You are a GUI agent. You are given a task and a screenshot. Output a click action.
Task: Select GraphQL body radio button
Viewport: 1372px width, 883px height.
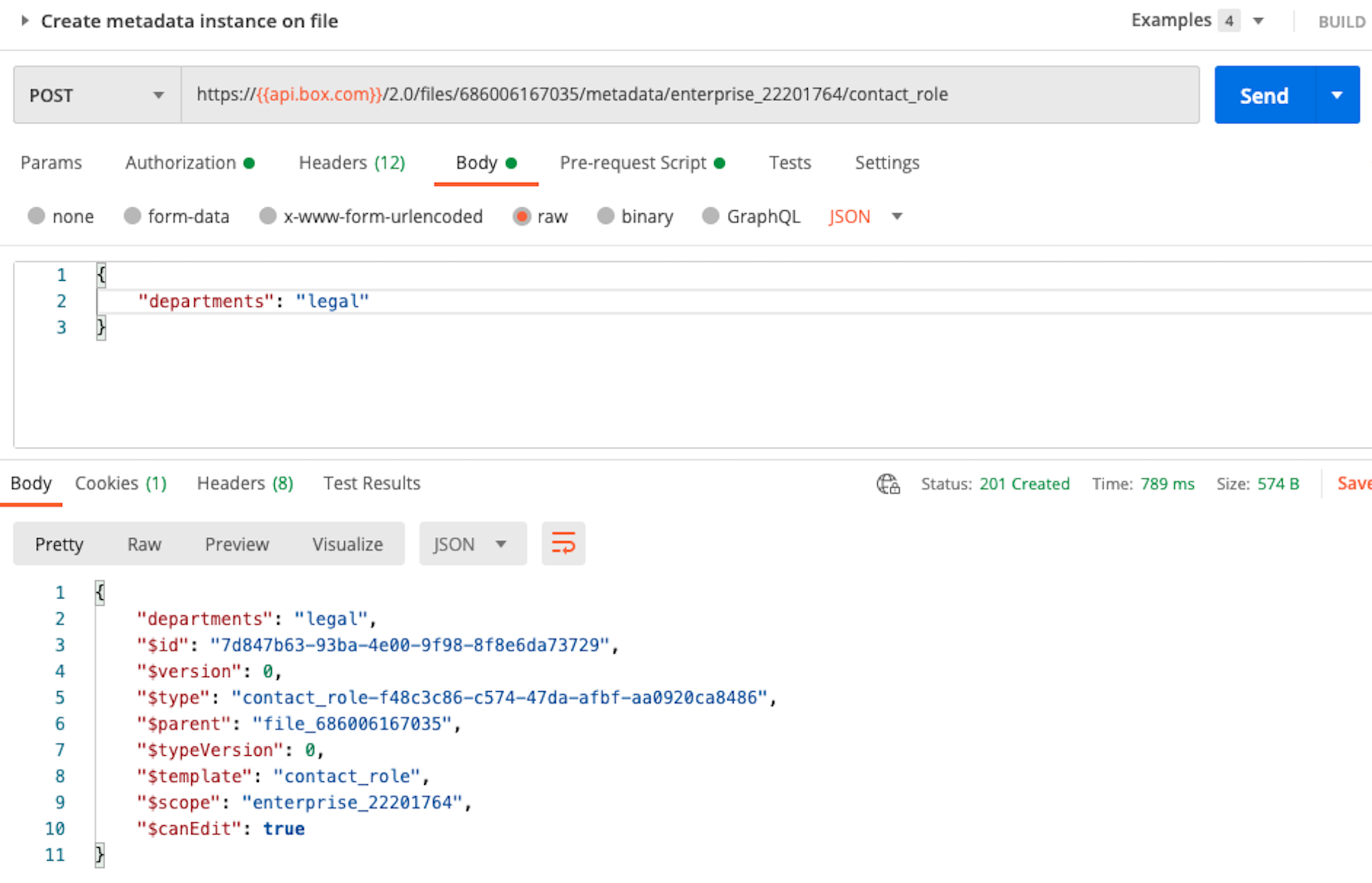(x=711, y=216)
